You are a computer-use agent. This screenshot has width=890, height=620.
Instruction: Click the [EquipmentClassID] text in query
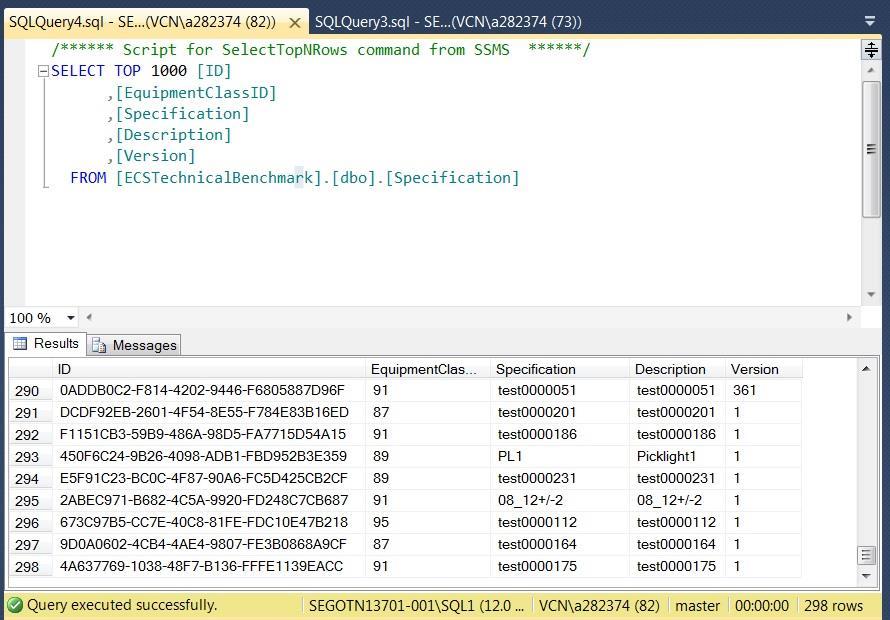click(x=196, y=93)
